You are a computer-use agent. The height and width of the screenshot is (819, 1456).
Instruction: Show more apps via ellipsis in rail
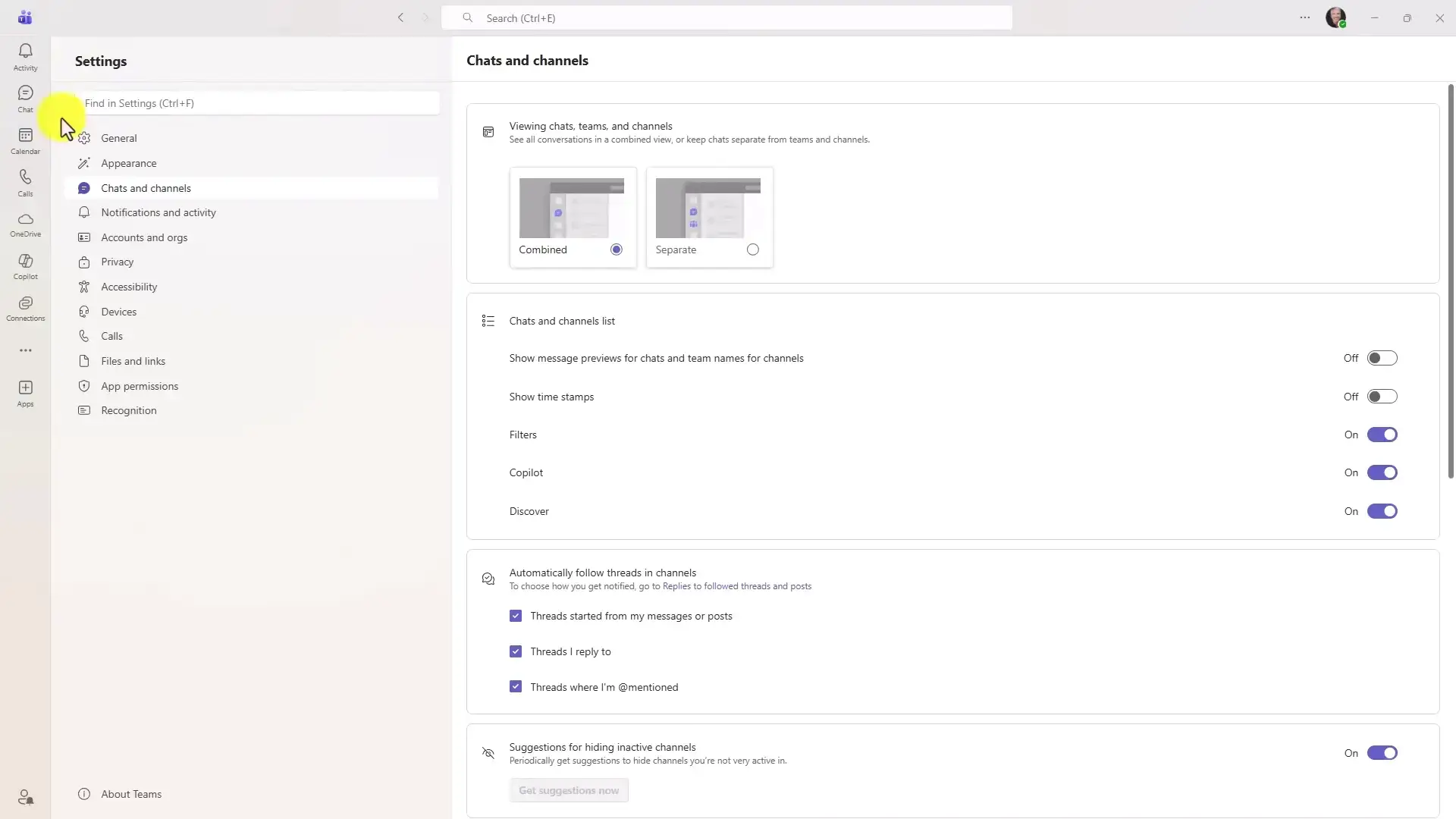(25, 350)
